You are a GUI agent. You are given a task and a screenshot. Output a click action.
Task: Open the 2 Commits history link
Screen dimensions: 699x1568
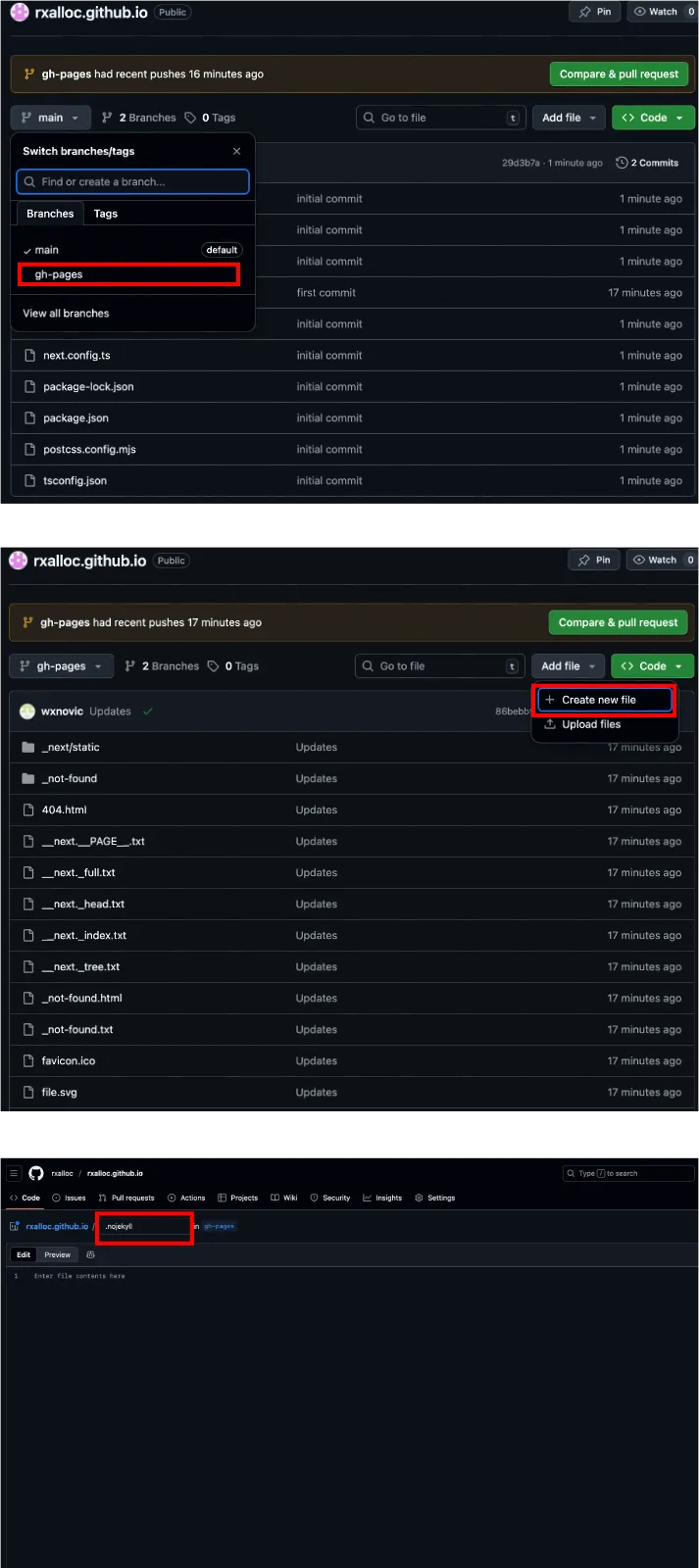647,163
